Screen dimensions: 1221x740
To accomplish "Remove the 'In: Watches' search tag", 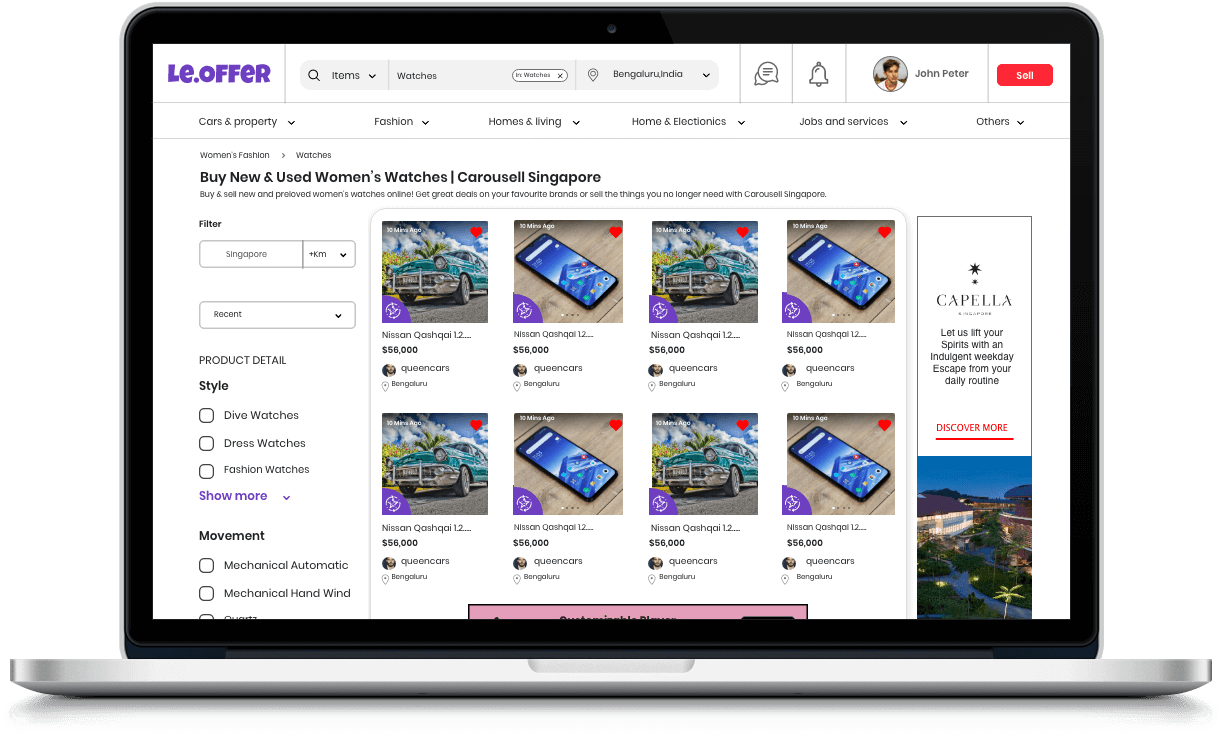I will (x=560, y=75).
